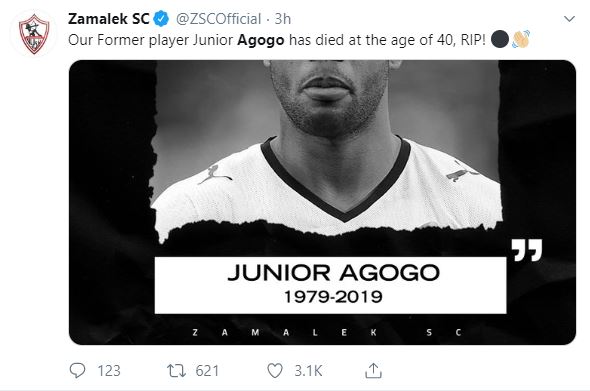Open the @ZSCOfficial handle link

pos(219,19)
